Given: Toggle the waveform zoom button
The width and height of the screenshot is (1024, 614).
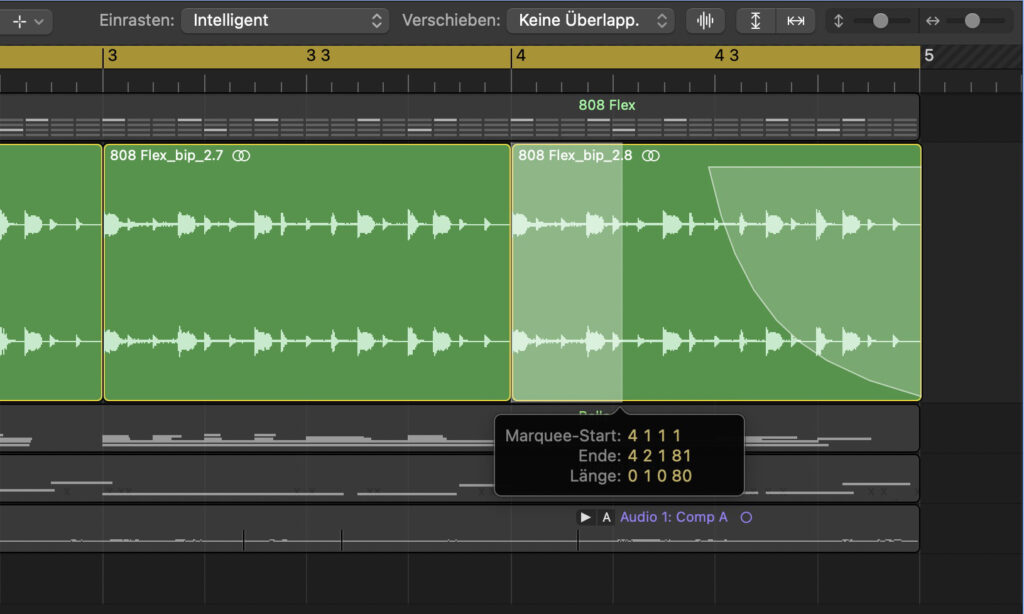Looking at the screenshot, I should (x=705, y=21).
